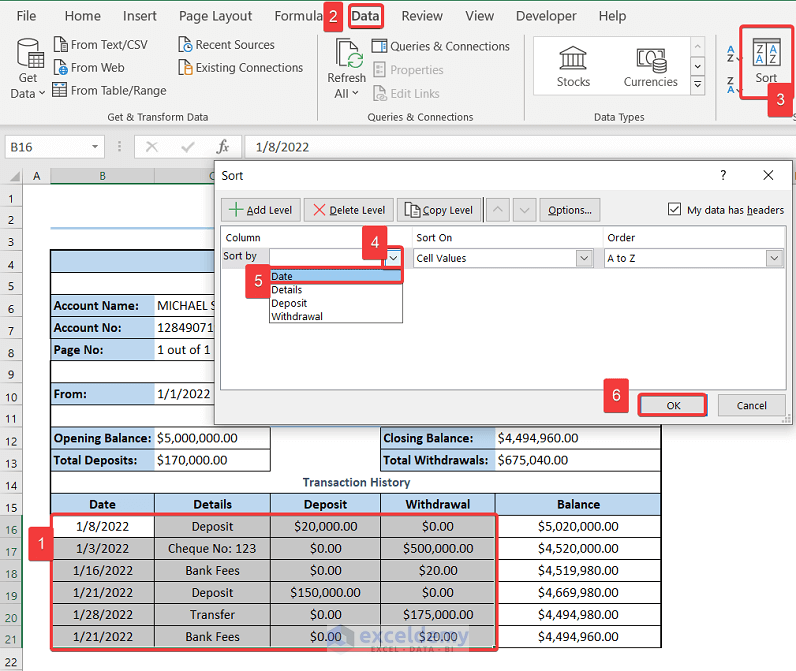Expand the Name Box dropdown arrow
796x671 pixels.
(x=95, y=147)
